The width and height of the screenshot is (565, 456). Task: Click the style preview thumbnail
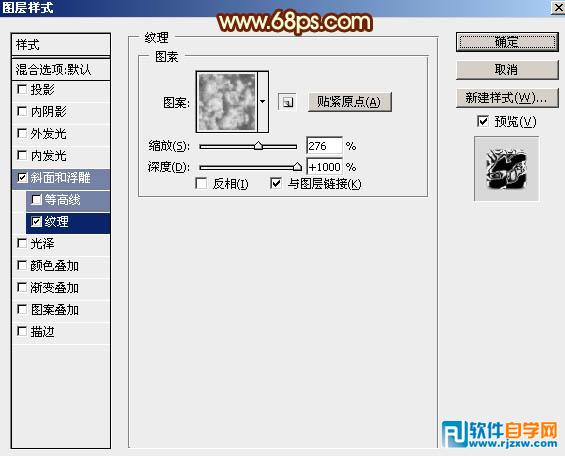[x=506, y=169]
